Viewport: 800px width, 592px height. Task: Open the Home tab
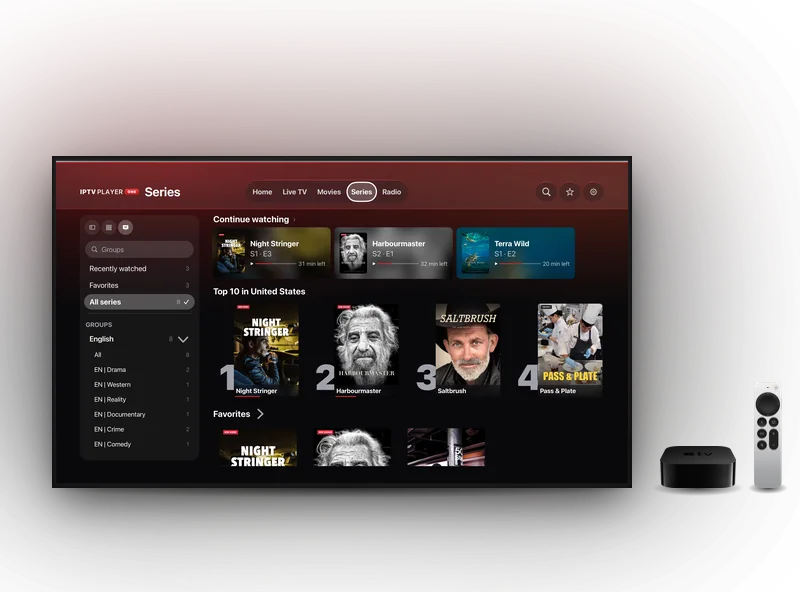tap(262, 192)
